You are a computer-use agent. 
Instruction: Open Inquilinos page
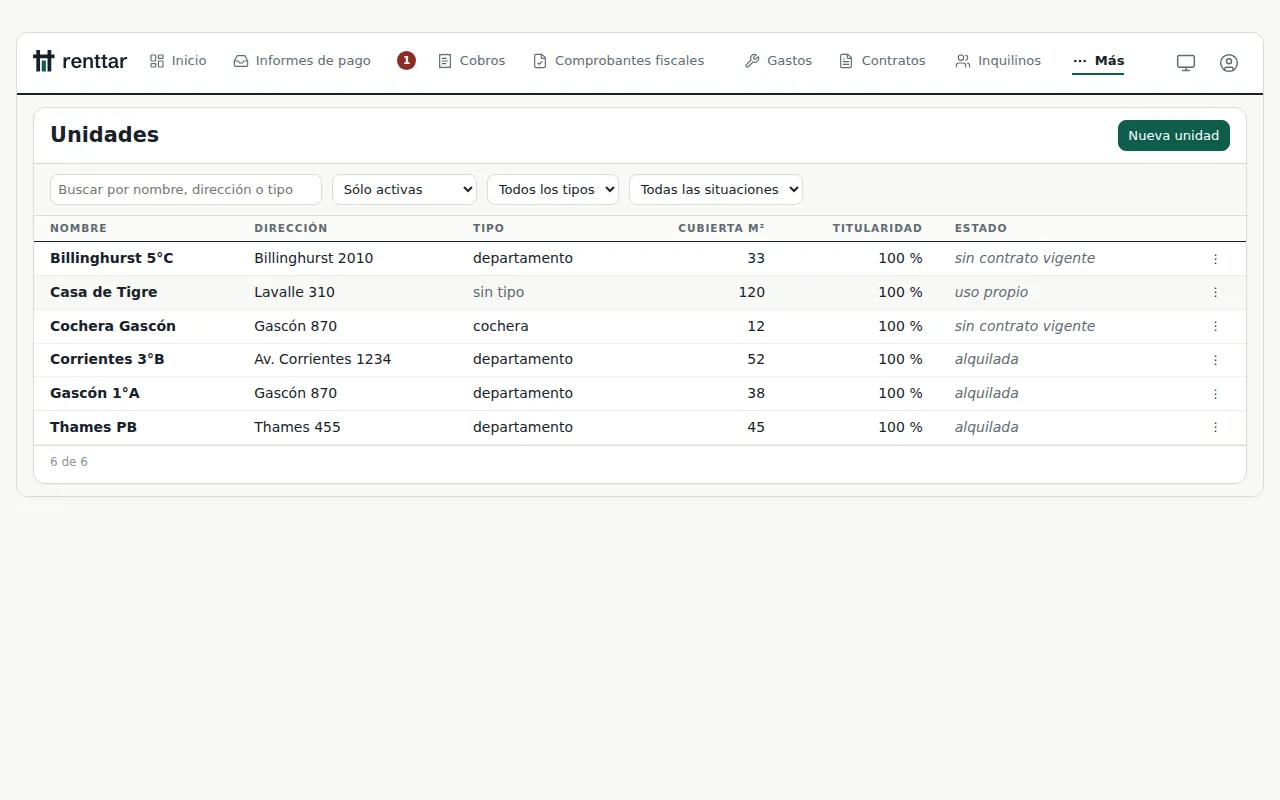click(998, 61)
